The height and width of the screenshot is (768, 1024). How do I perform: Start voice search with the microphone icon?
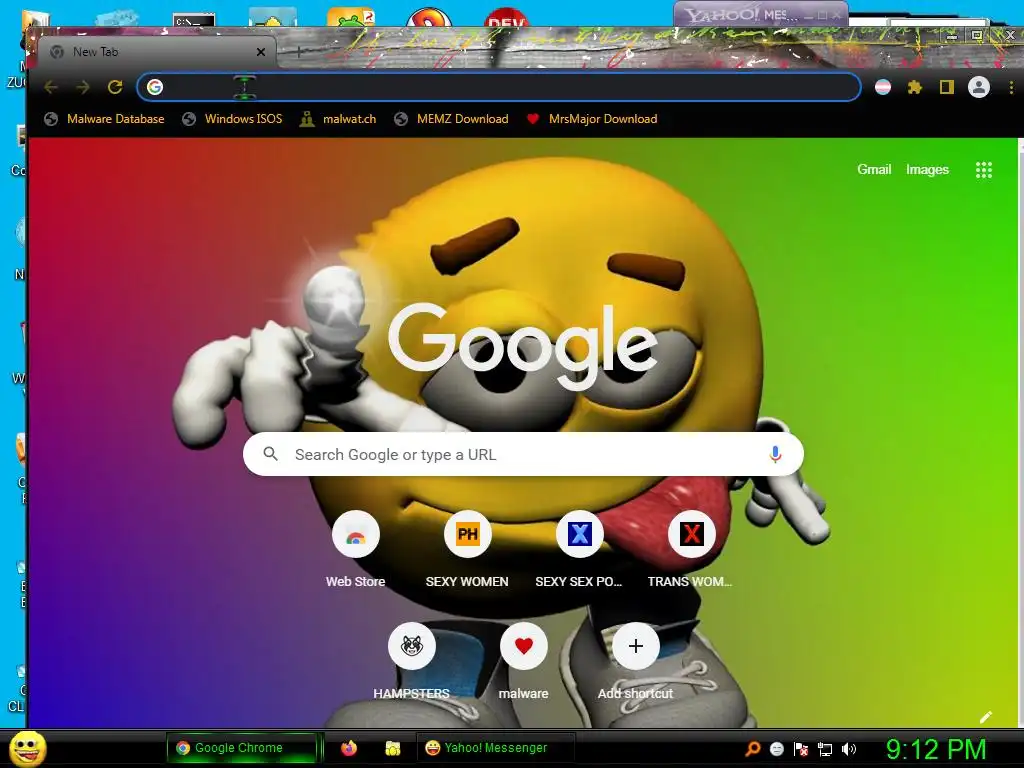pyautogui.click(x=775, y=454)
